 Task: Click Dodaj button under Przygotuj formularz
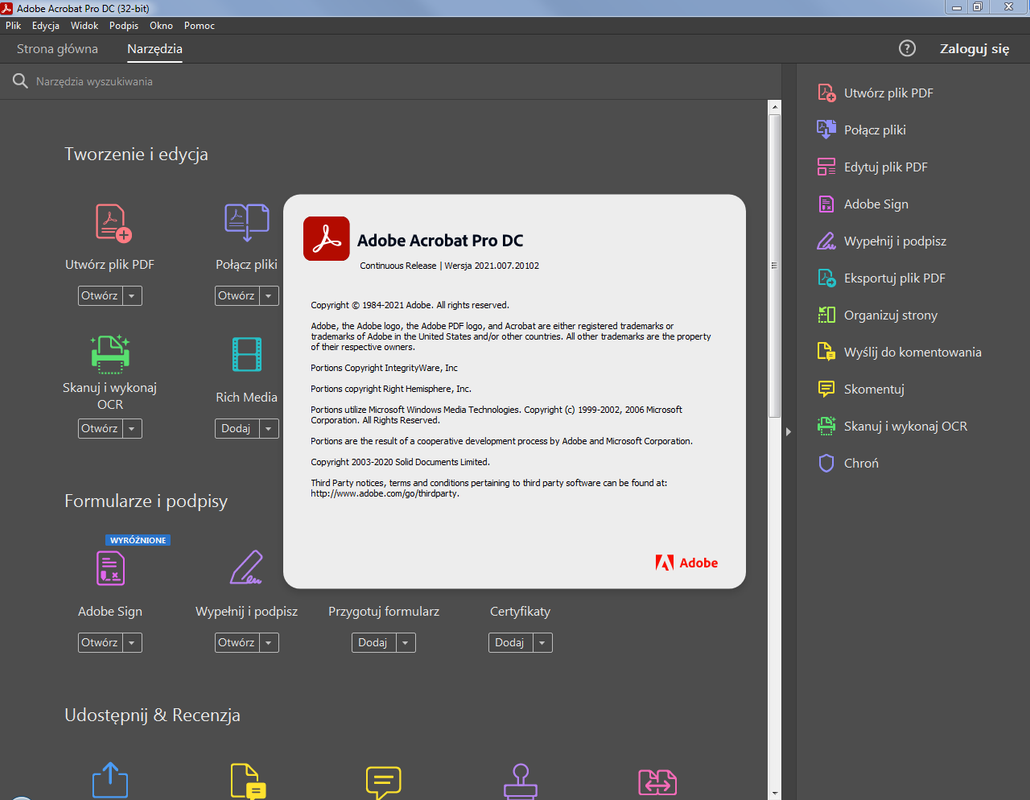373,642
